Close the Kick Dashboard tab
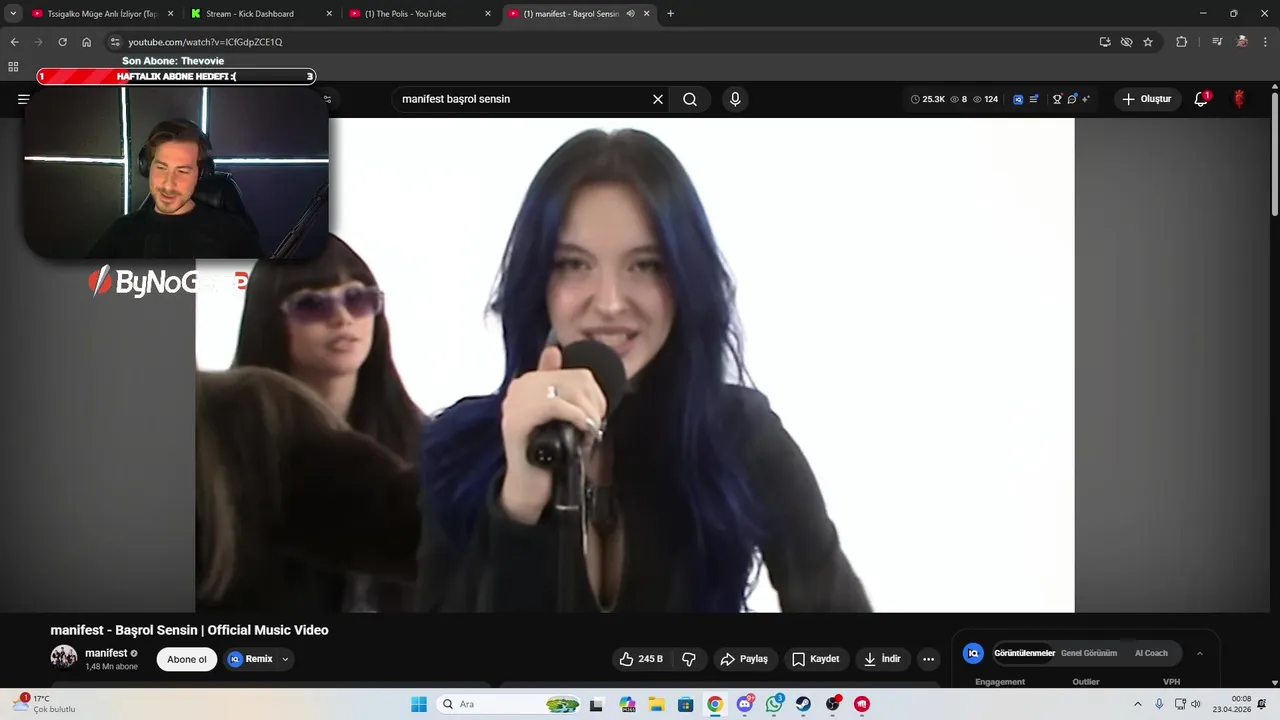This screenshot has height=720, width=1280. click(x=329, y=14)
